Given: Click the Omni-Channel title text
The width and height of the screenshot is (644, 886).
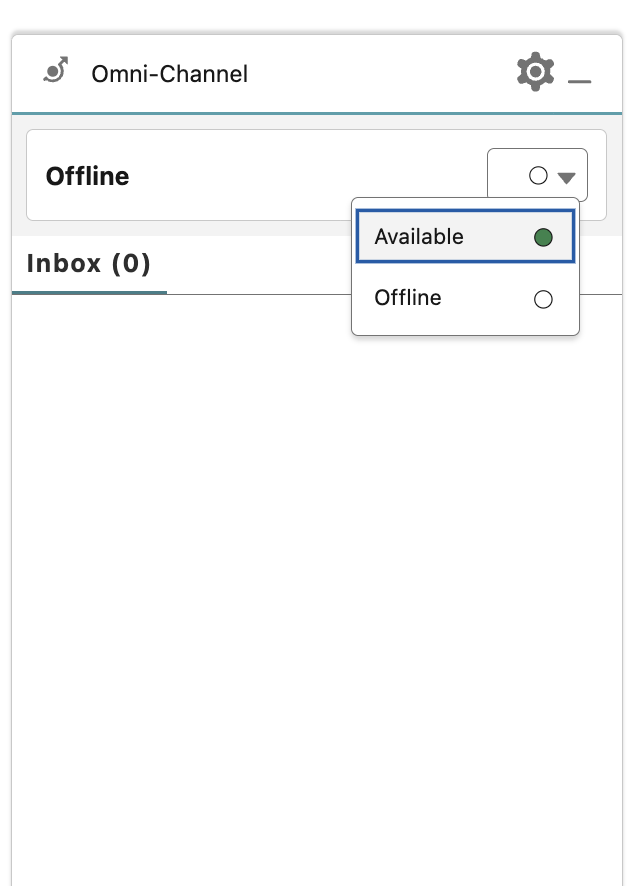Looking at the screenshot, I should click(x=169, y=73).
